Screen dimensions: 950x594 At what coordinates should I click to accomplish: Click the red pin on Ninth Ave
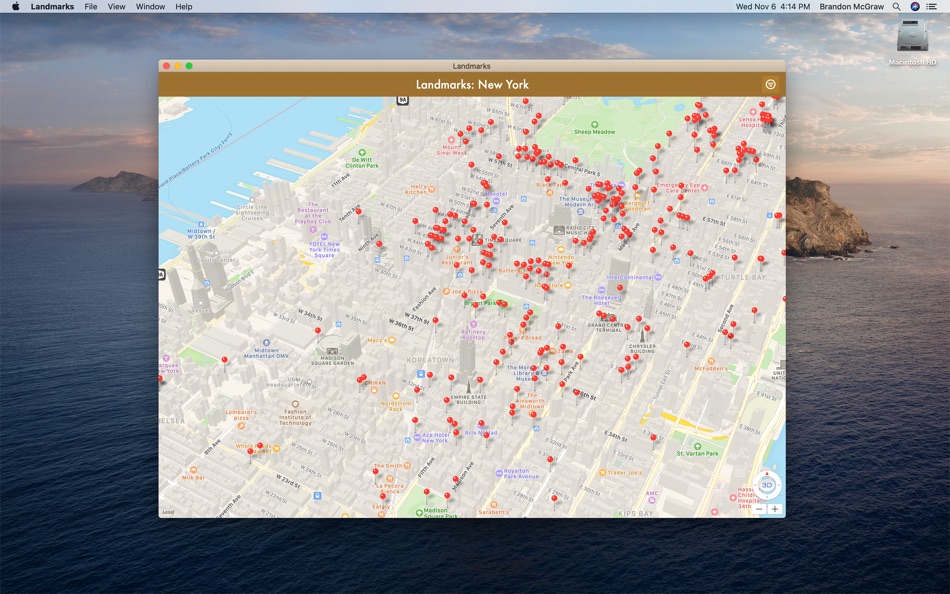(379, 245)
